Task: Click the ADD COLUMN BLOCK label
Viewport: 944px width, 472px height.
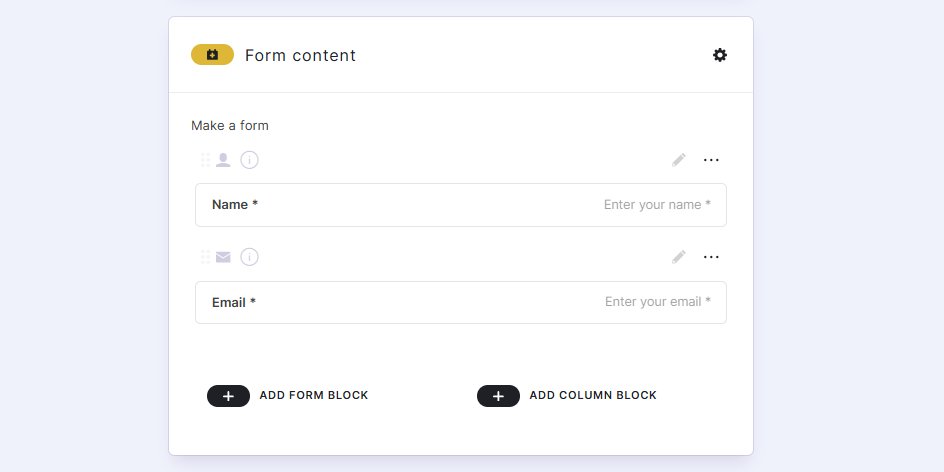Action: click(x=593, y=396)
